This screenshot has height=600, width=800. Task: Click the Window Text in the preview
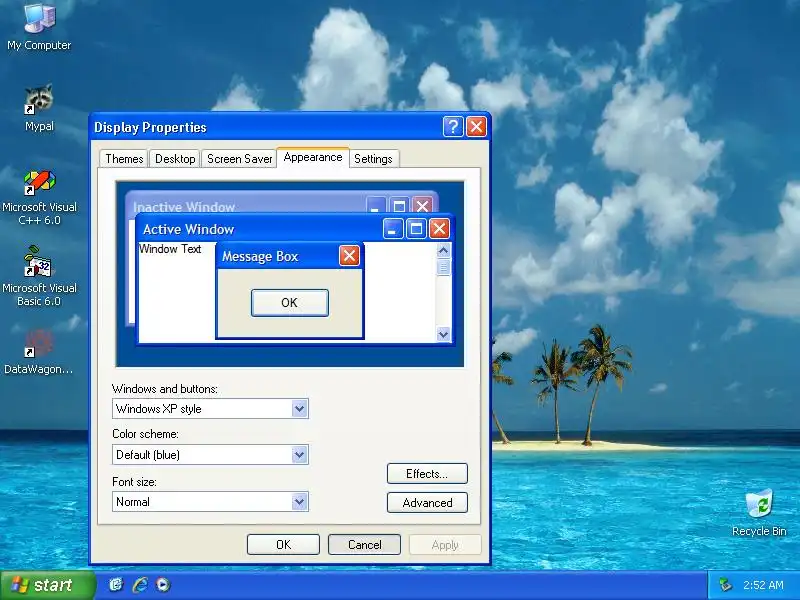(x=170, y=249)
